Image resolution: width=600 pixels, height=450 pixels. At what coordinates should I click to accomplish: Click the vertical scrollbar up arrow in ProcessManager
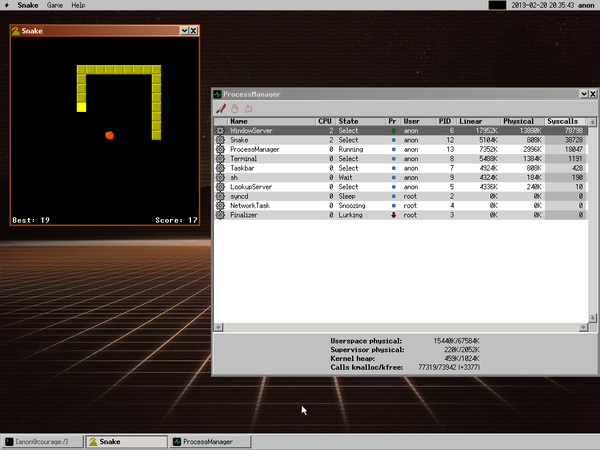coord(592,122)
